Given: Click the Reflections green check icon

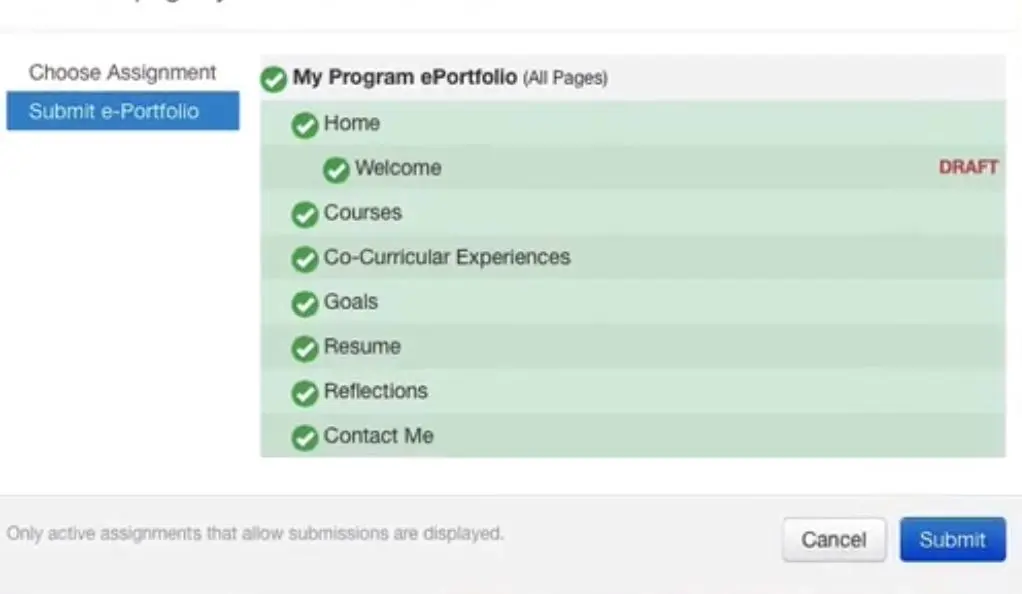Looking at the screenshot, I should [x=304, y=394].
